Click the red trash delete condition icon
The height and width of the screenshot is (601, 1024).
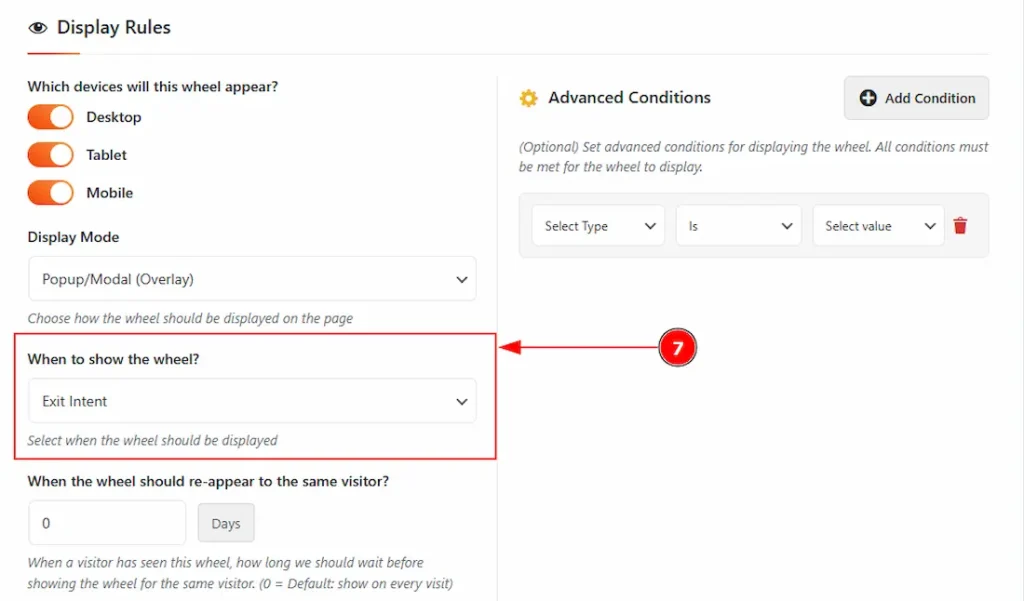coord(960,226)
